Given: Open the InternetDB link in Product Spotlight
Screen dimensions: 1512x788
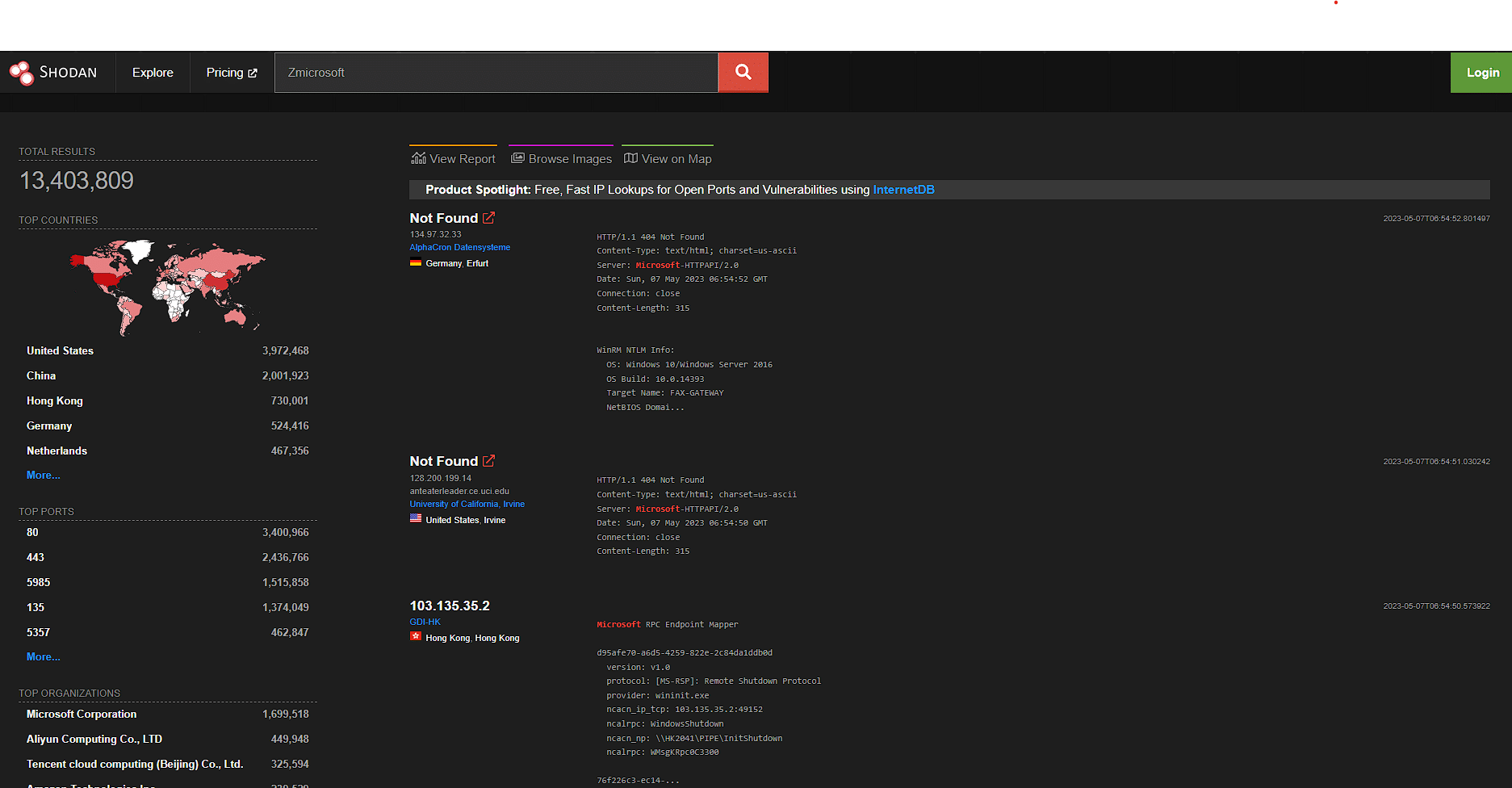Looking at the screenshot, I should 903,190.
